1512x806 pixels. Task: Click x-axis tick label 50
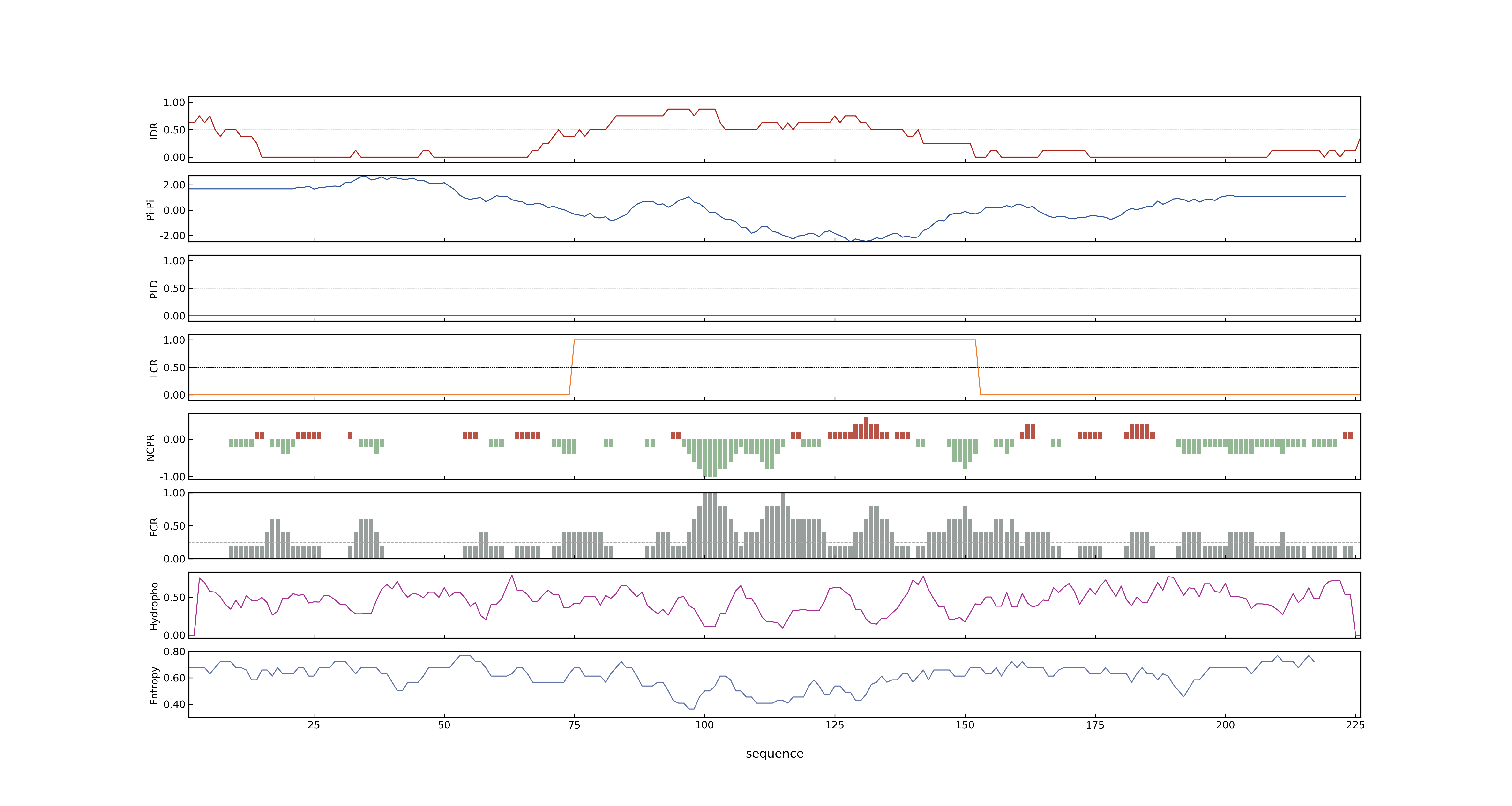444,725
